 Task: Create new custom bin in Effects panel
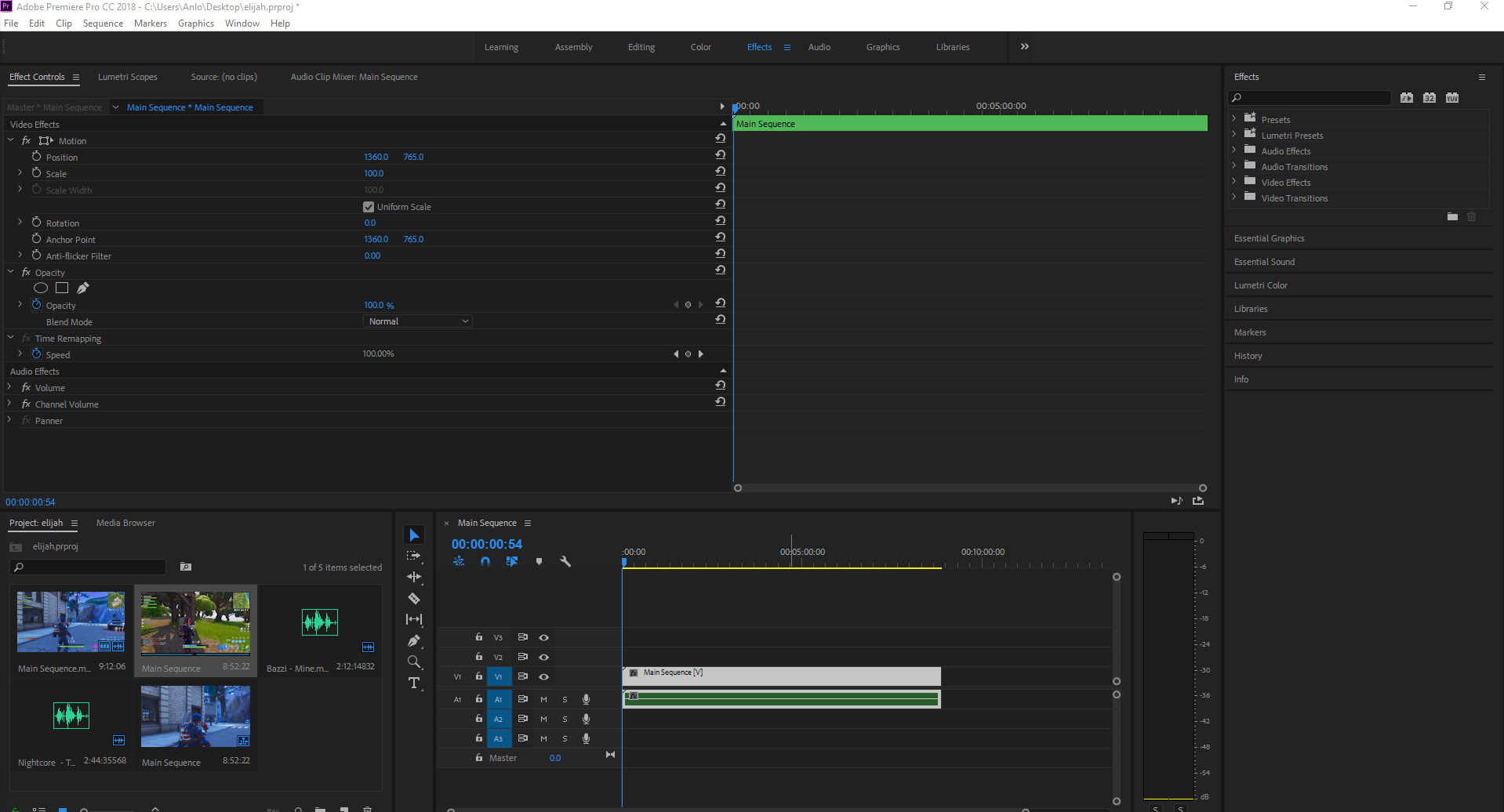click(1452, 216)
